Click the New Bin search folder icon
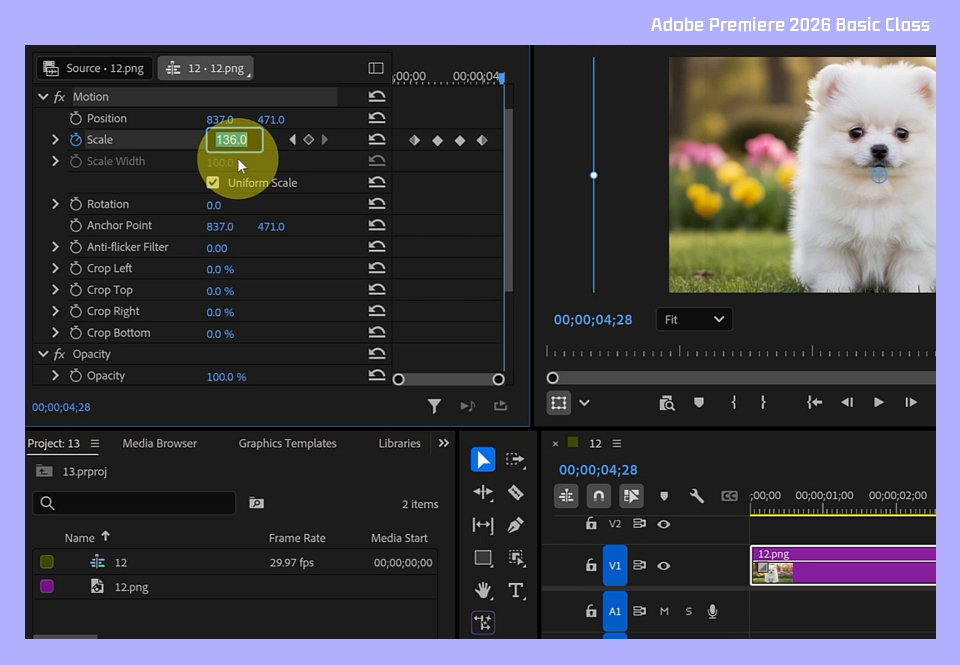This screenshot has height=665, width=960. click(256, 503)
